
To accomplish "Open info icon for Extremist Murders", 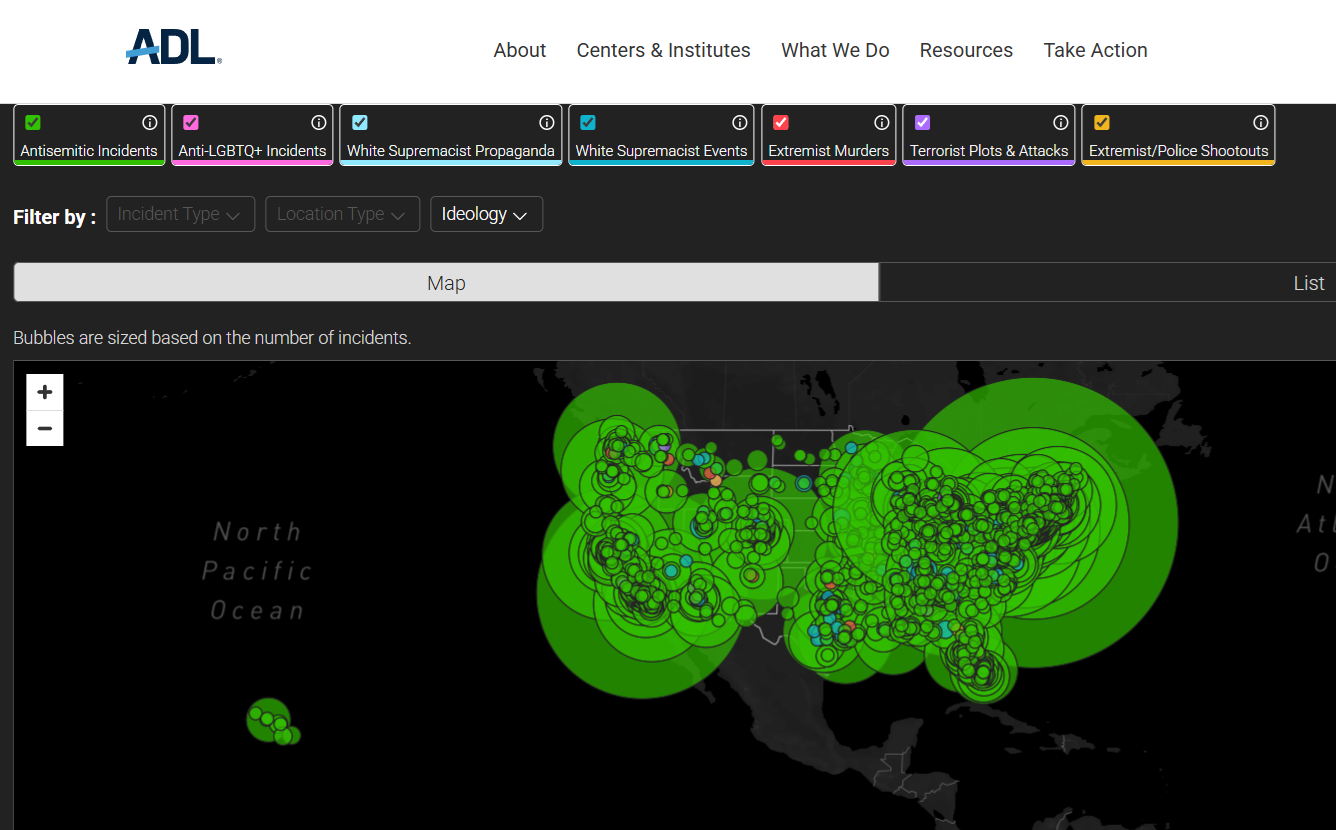I will (x=882, y=123).
